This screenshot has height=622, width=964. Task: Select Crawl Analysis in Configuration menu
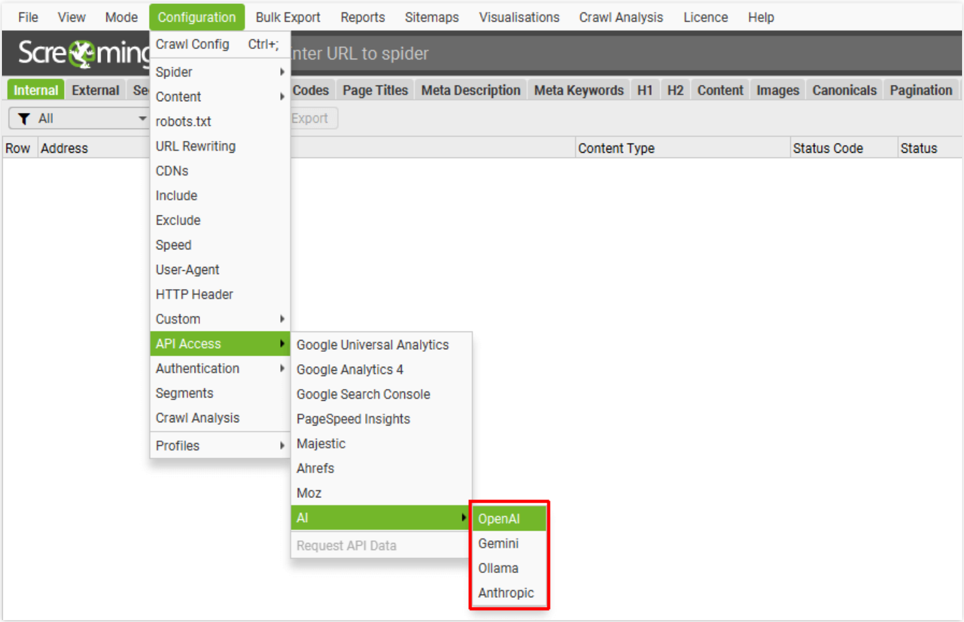tap(219, 417)
